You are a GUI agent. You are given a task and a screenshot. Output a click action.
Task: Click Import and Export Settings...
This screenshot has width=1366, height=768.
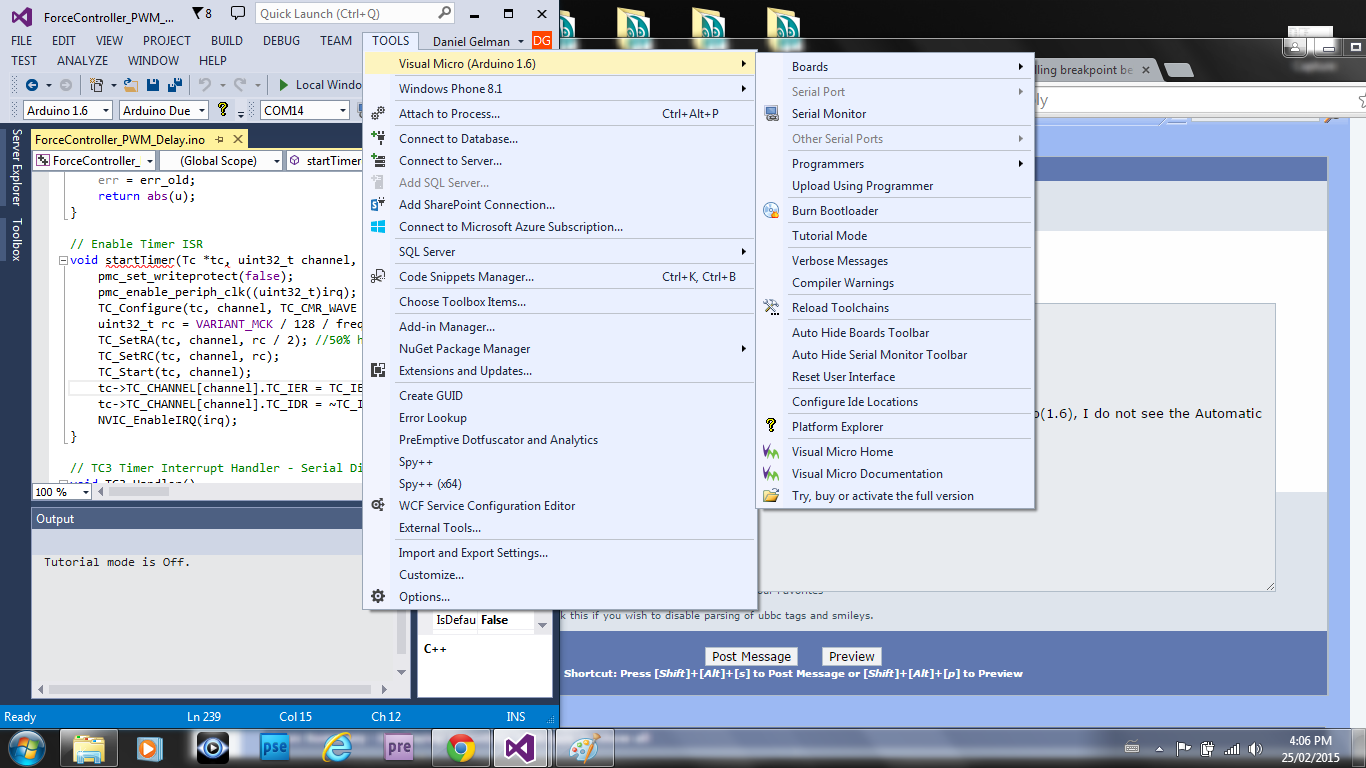click(x=560, y=553)
